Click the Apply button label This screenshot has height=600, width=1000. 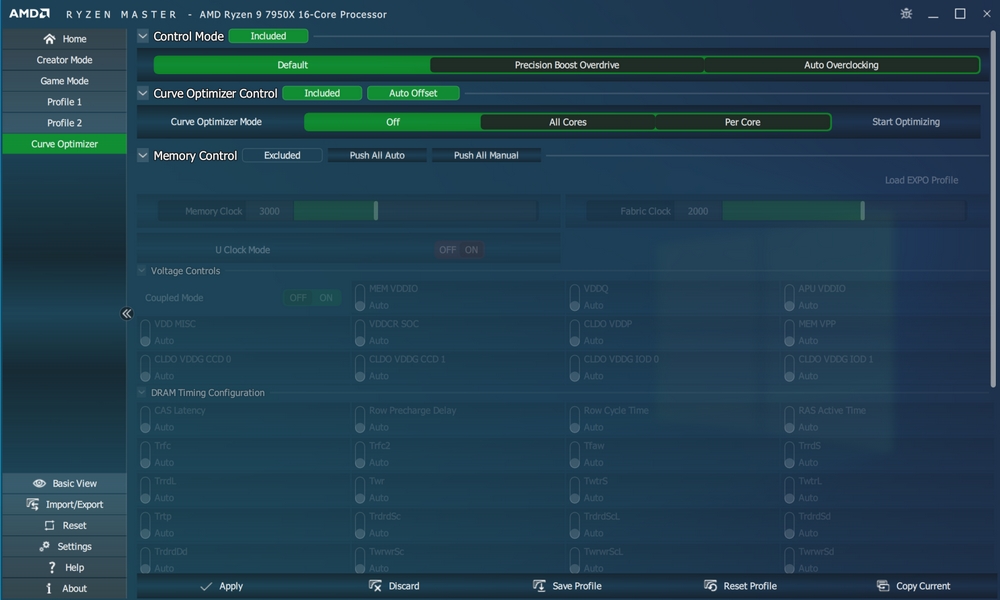[231, 586]
